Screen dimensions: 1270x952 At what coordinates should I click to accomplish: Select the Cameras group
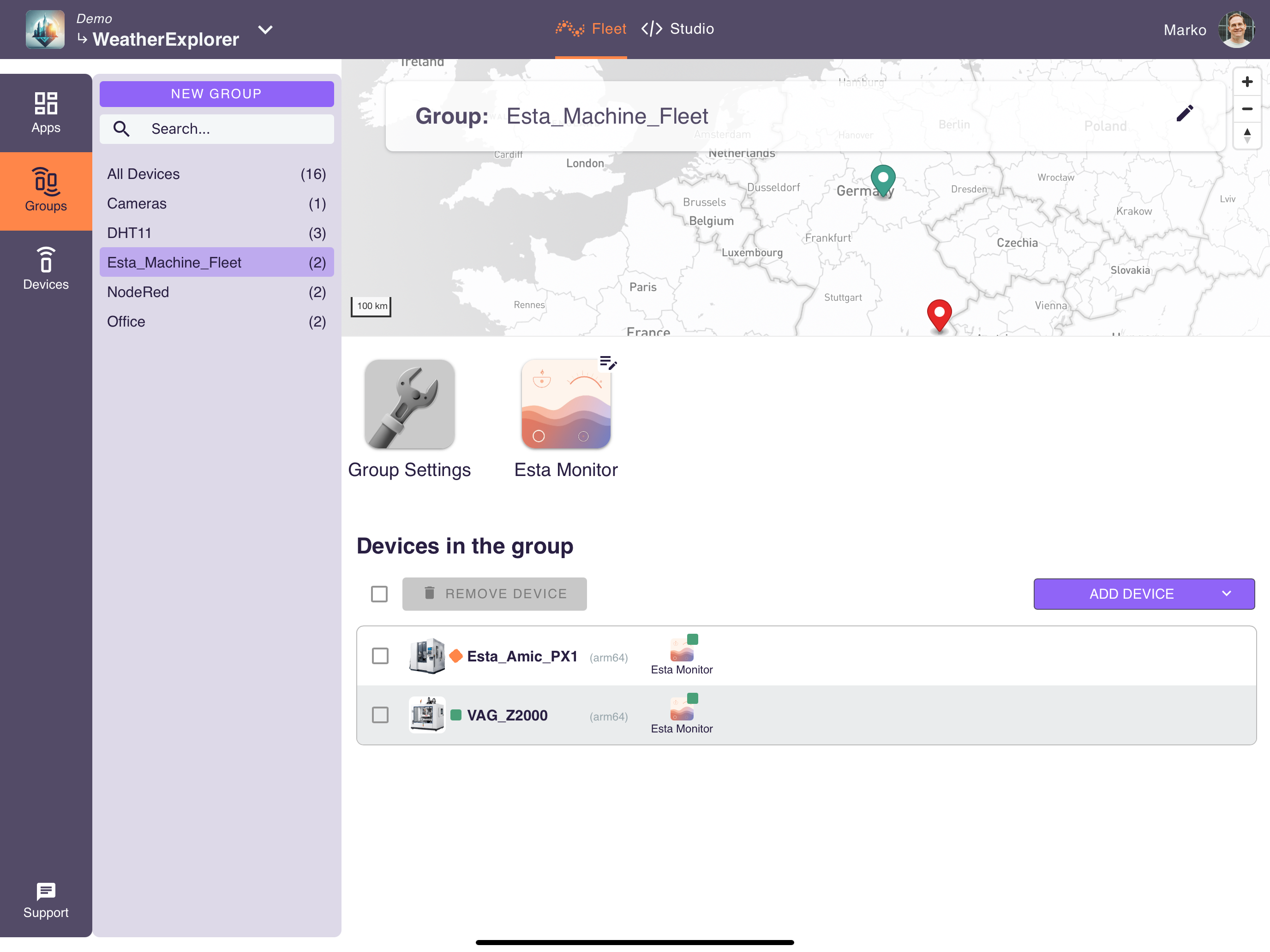click(x=216, y=203)
